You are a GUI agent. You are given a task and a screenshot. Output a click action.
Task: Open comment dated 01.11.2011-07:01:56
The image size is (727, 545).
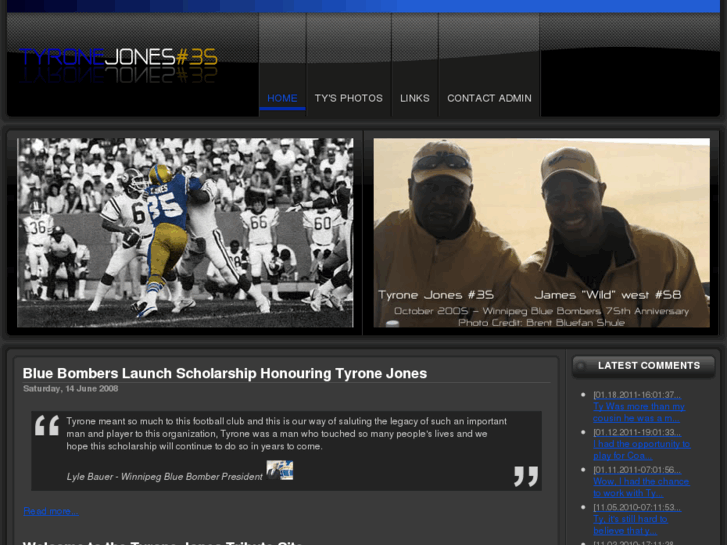coord(637,470)
